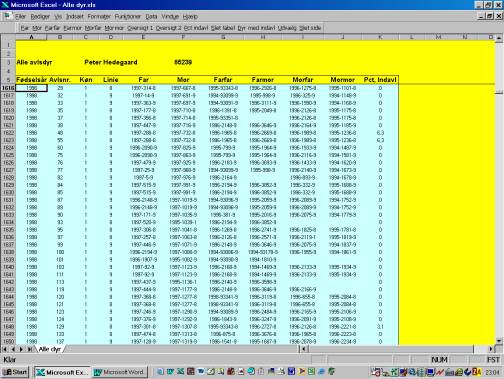Go to last sheet with tab arrow
Screen dimensions: 504x379
coord(30,349)
